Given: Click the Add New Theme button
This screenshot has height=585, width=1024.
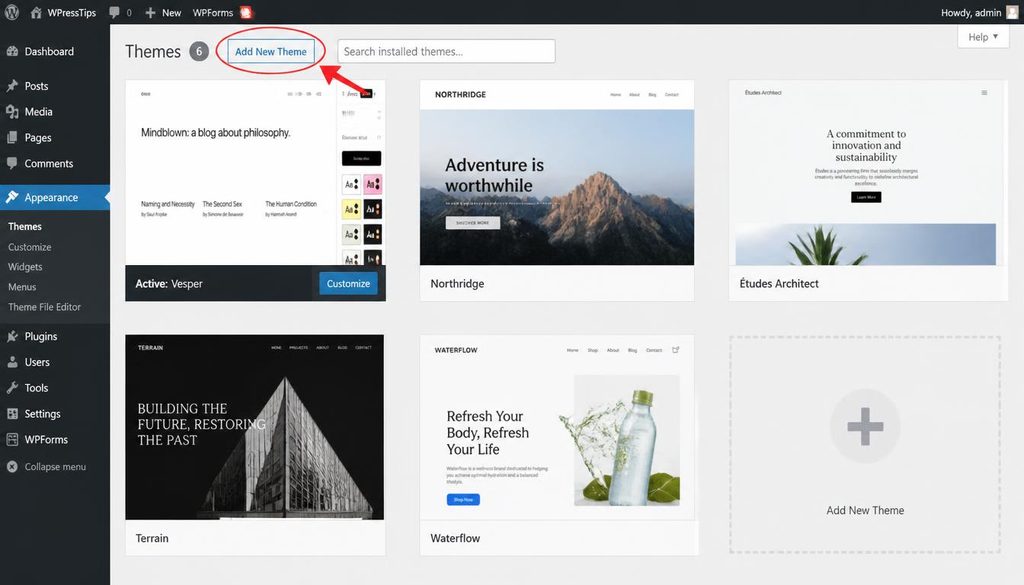Looking at the screenshot, I should [x=270, y=51].
